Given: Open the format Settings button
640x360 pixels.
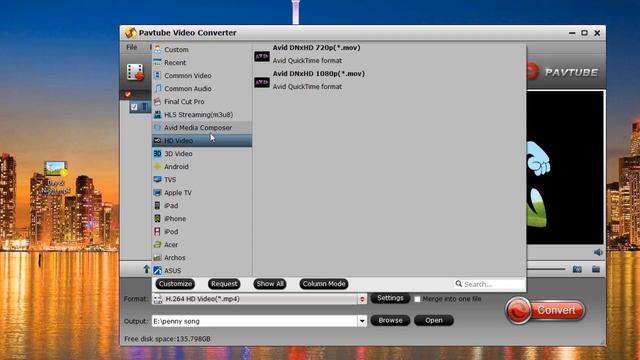Looking at the screenshot, I should tap(390, 298).
